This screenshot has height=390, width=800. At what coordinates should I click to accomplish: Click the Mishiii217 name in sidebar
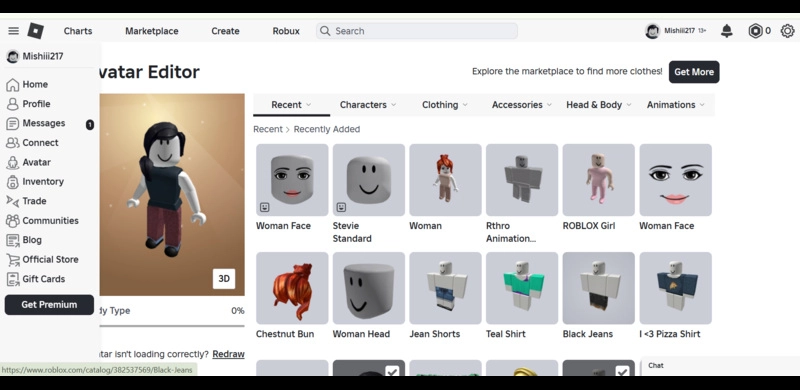point(43,56)
